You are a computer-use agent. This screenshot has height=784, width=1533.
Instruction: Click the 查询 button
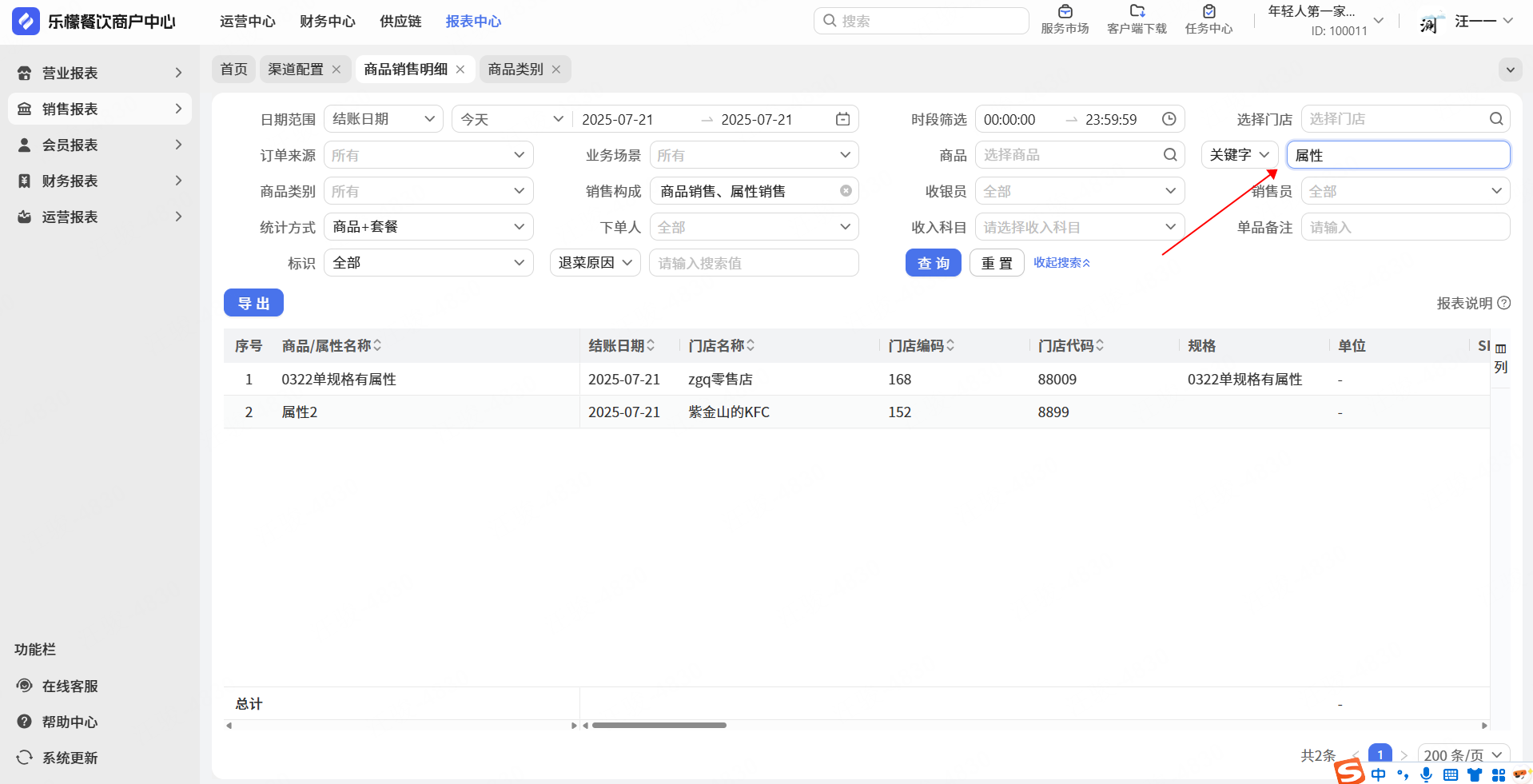[x=934, y=263]
